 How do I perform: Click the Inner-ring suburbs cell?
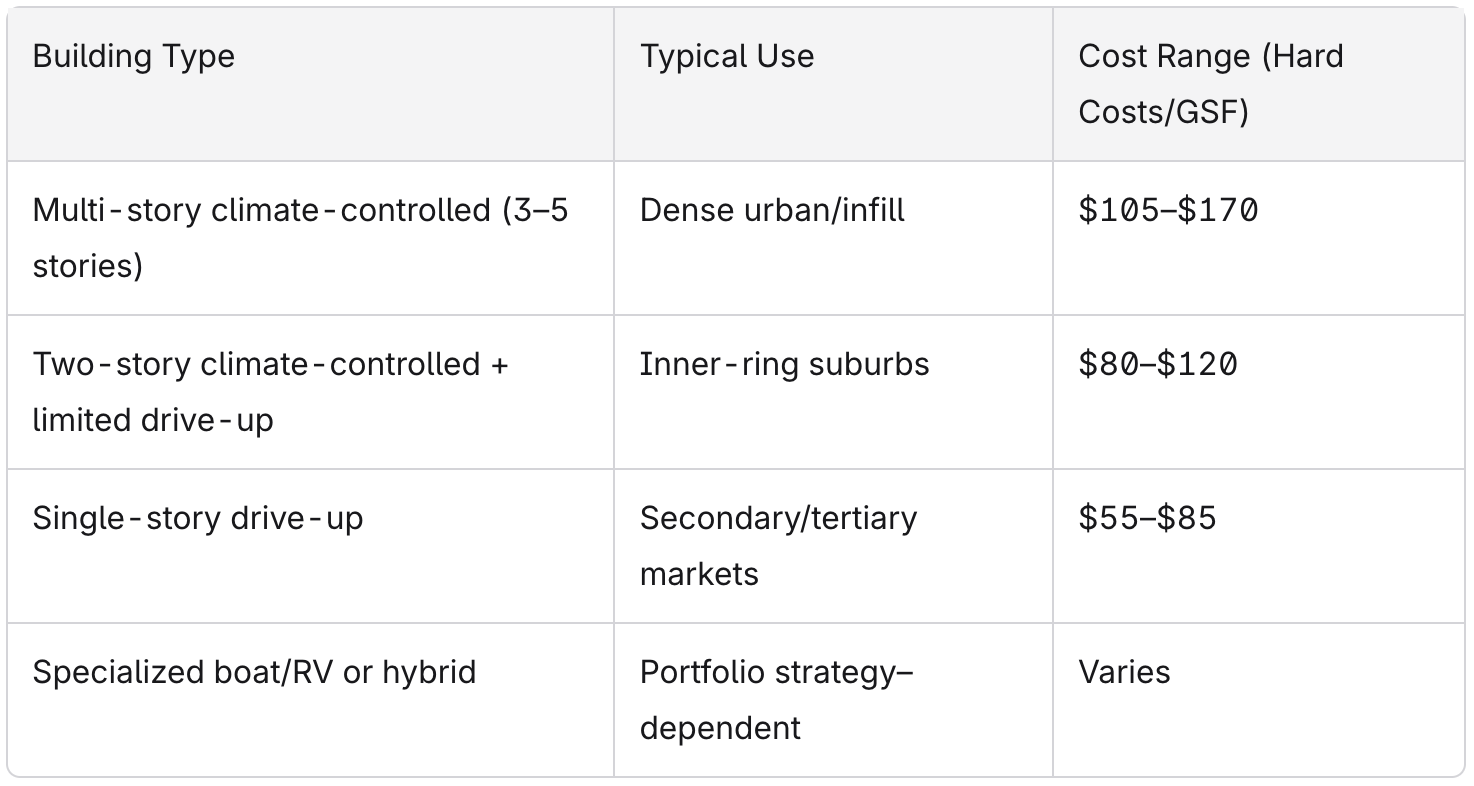[x=833, y=392]
